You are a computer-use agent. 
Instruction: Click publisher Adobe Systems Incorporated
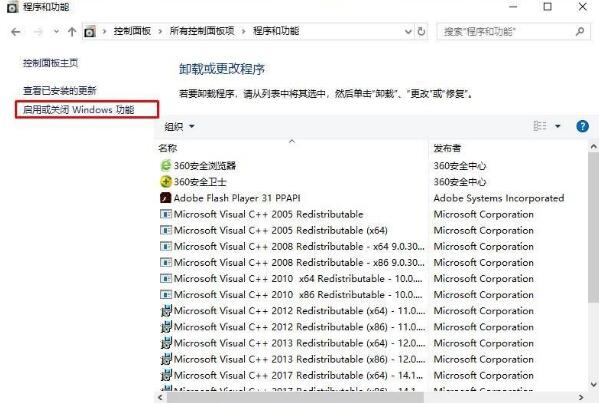coord(499,198)
